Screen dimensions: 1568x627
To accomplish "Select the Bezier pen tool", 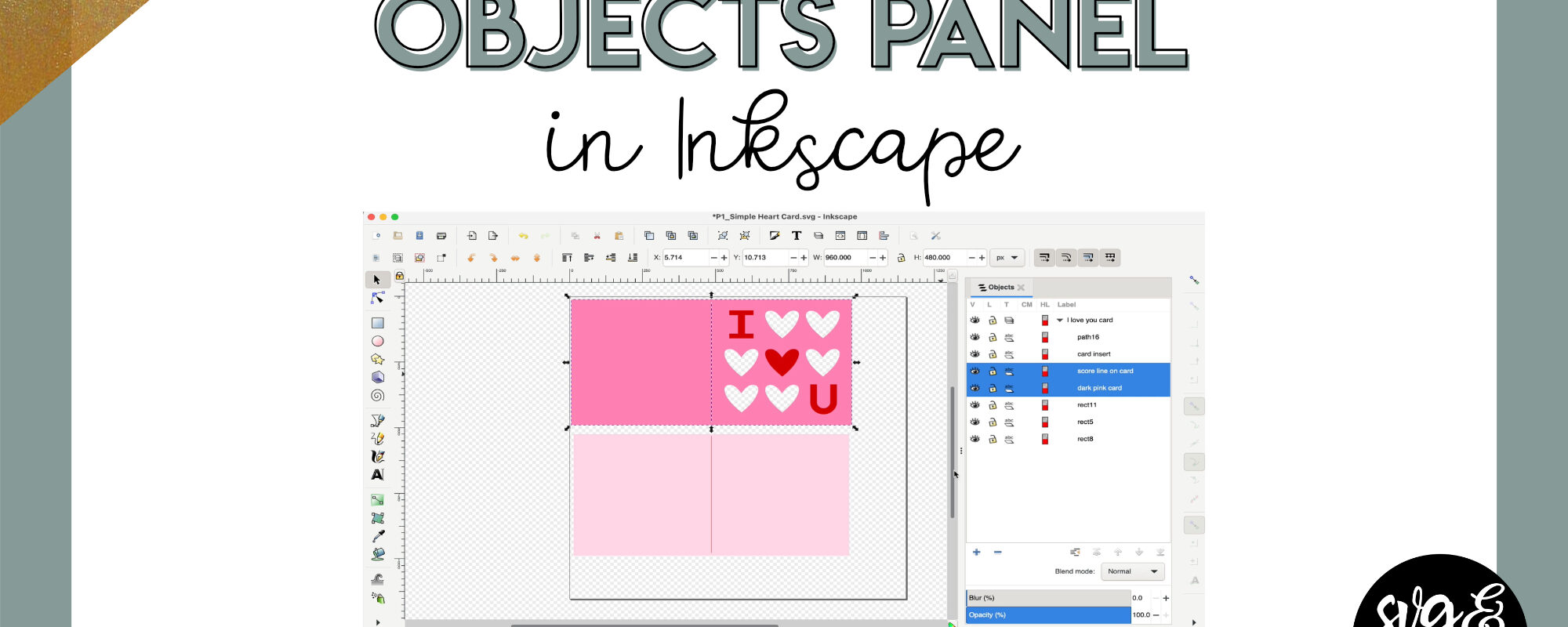I will coord(377,420).
